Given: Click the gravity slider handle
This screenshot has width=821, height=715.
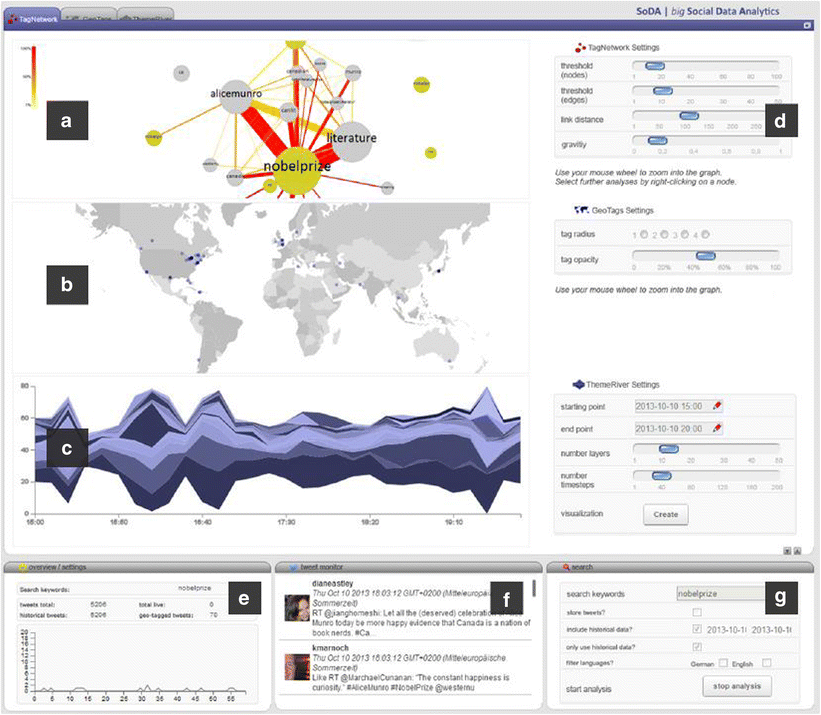Looking at the screenshot, I should [x=657, y=141].
